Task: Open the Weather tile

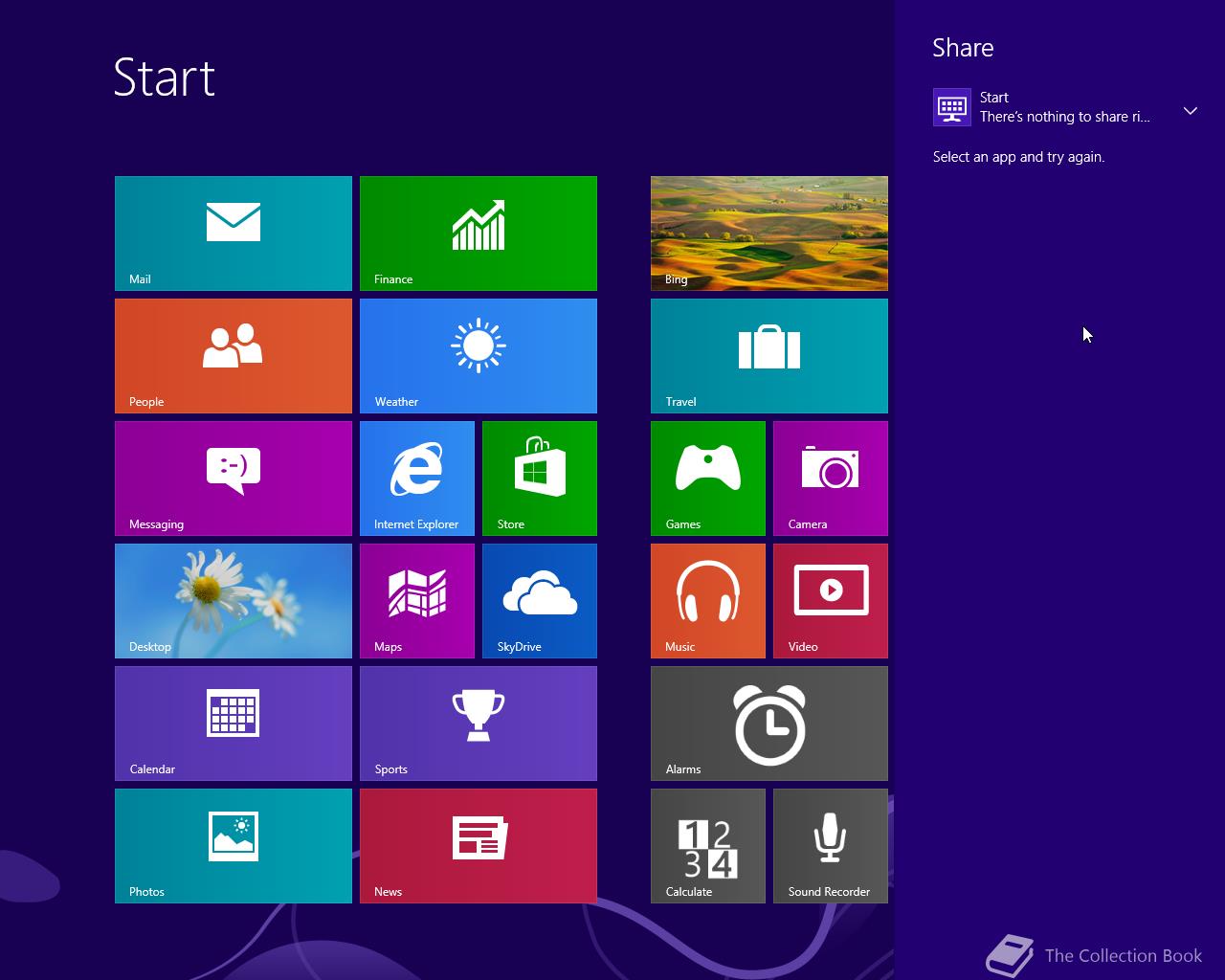Action: (x=479, y=356)
